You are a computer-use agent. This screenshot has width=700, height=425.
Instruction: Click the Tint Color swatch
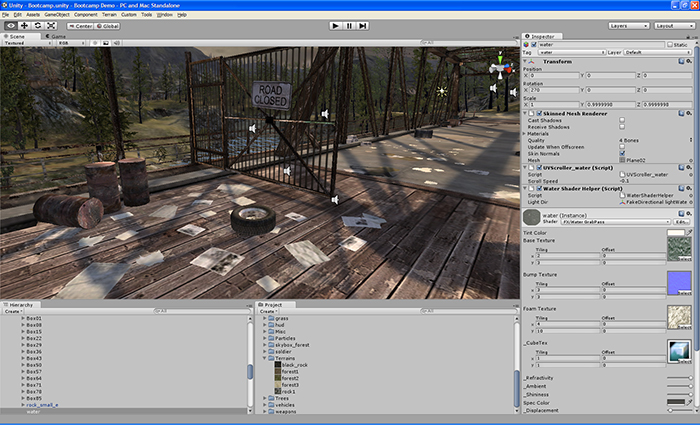pos(675,233)
